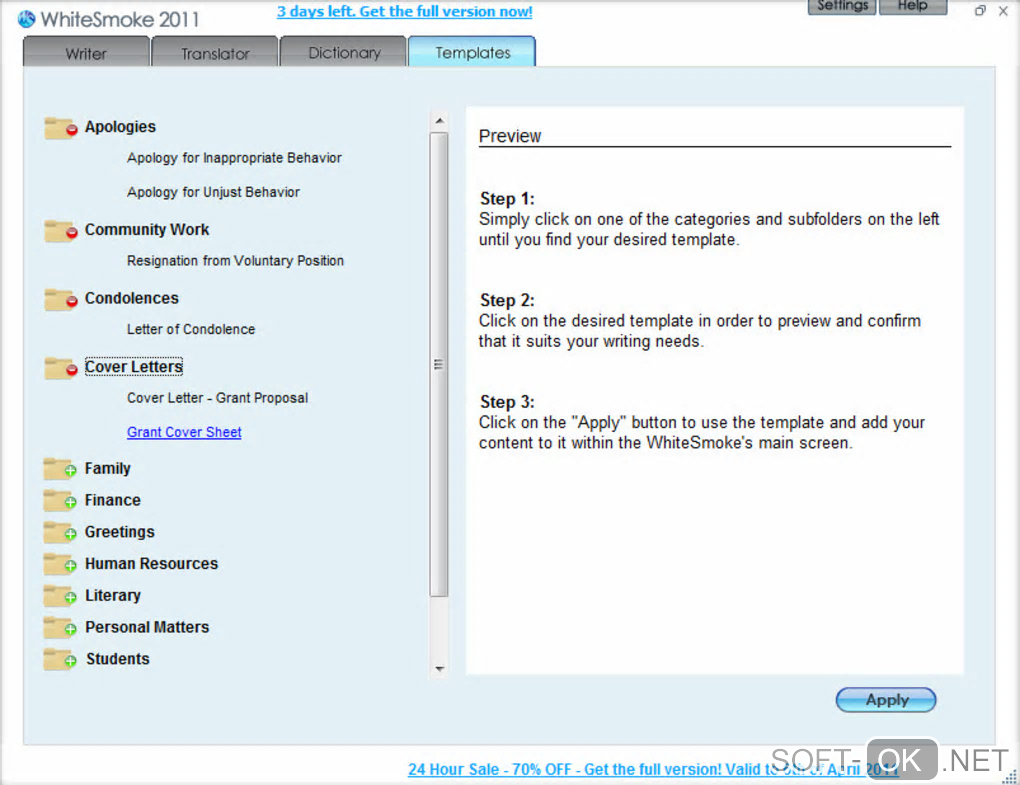This screenshot has width=1020, height=785.
Task: Select the Cover Letters category label
Action: tap(134, 367)
